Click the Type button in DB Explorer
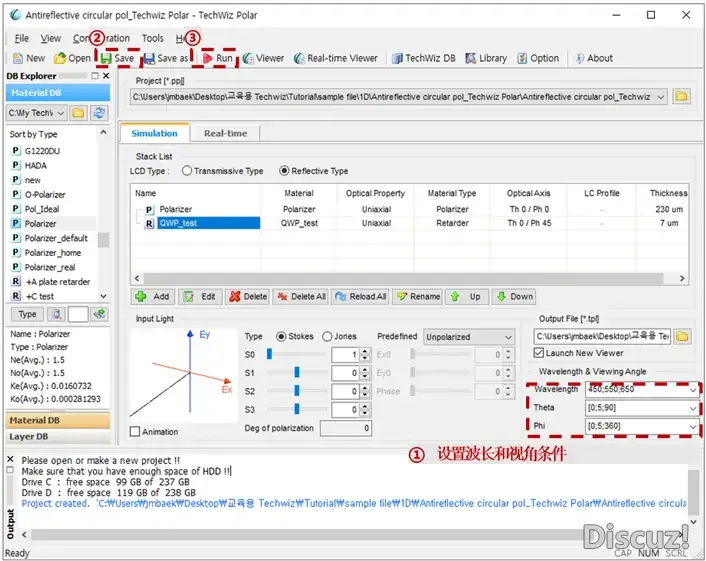Screen dimensions: 706x561 [x=27, y=314]
